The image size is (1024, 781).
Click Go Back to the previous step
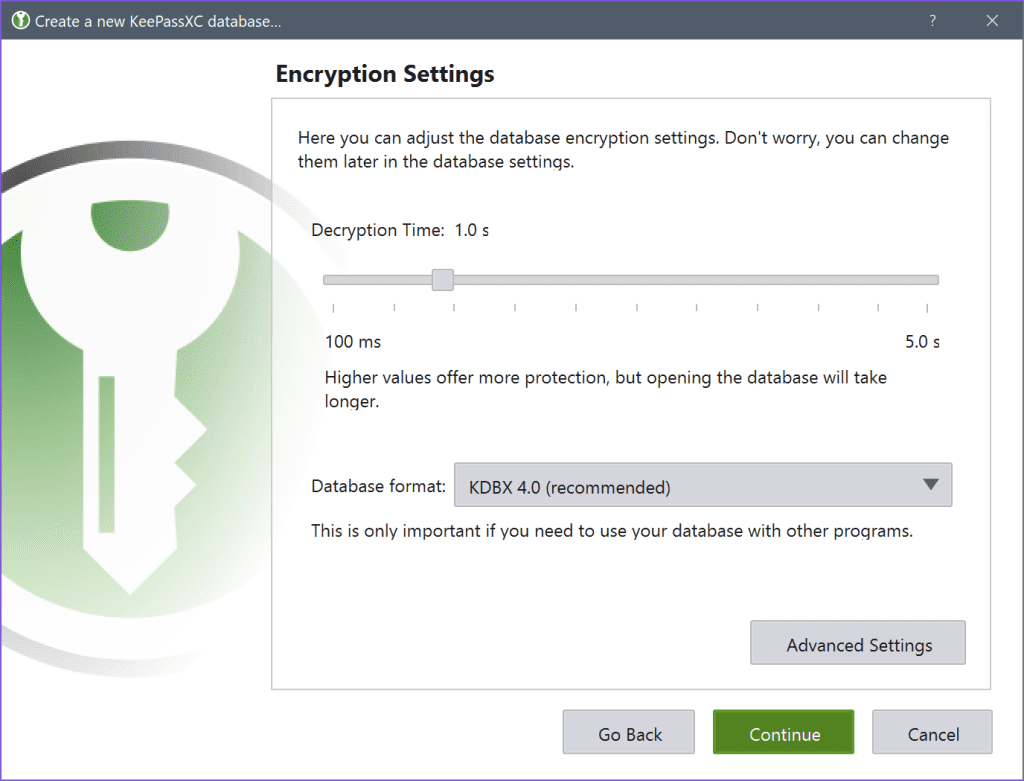click(x=628, y=732)
